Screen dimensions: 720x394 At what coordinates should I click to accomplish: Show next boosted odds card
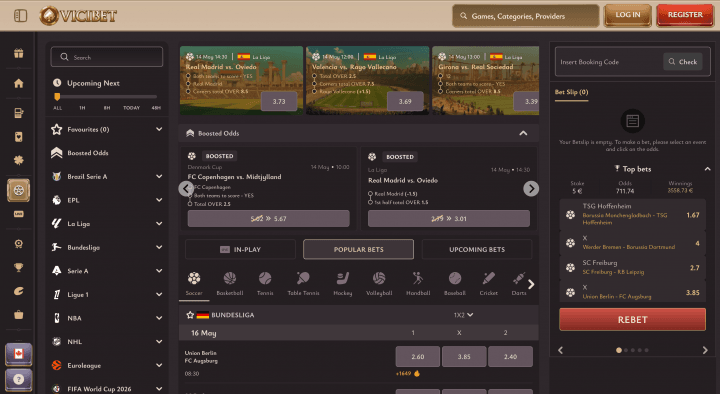(x=531, y=188)
